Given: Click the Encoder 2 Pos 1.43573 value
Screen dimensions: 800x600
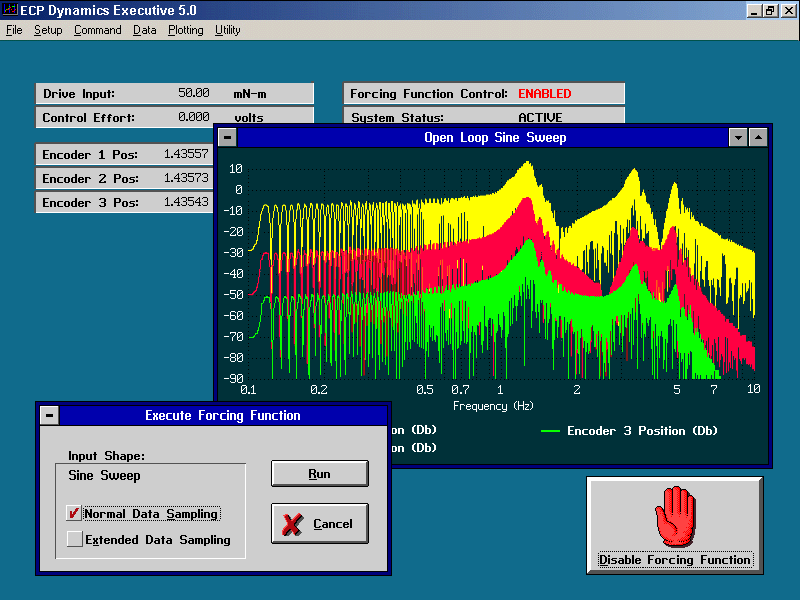Looking at the screenshot, I should (186, 178).
